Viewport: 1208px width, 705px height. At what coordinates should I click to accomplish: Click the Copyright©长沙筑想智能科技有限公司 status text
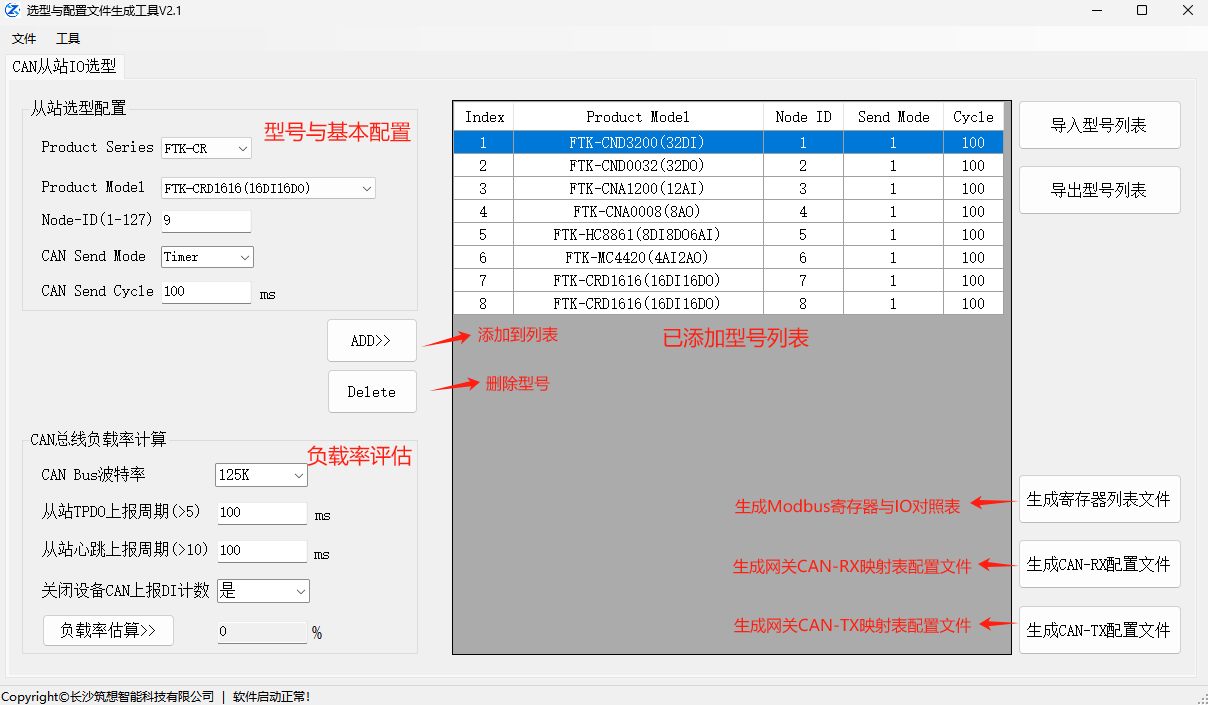(x=108, y=696)
